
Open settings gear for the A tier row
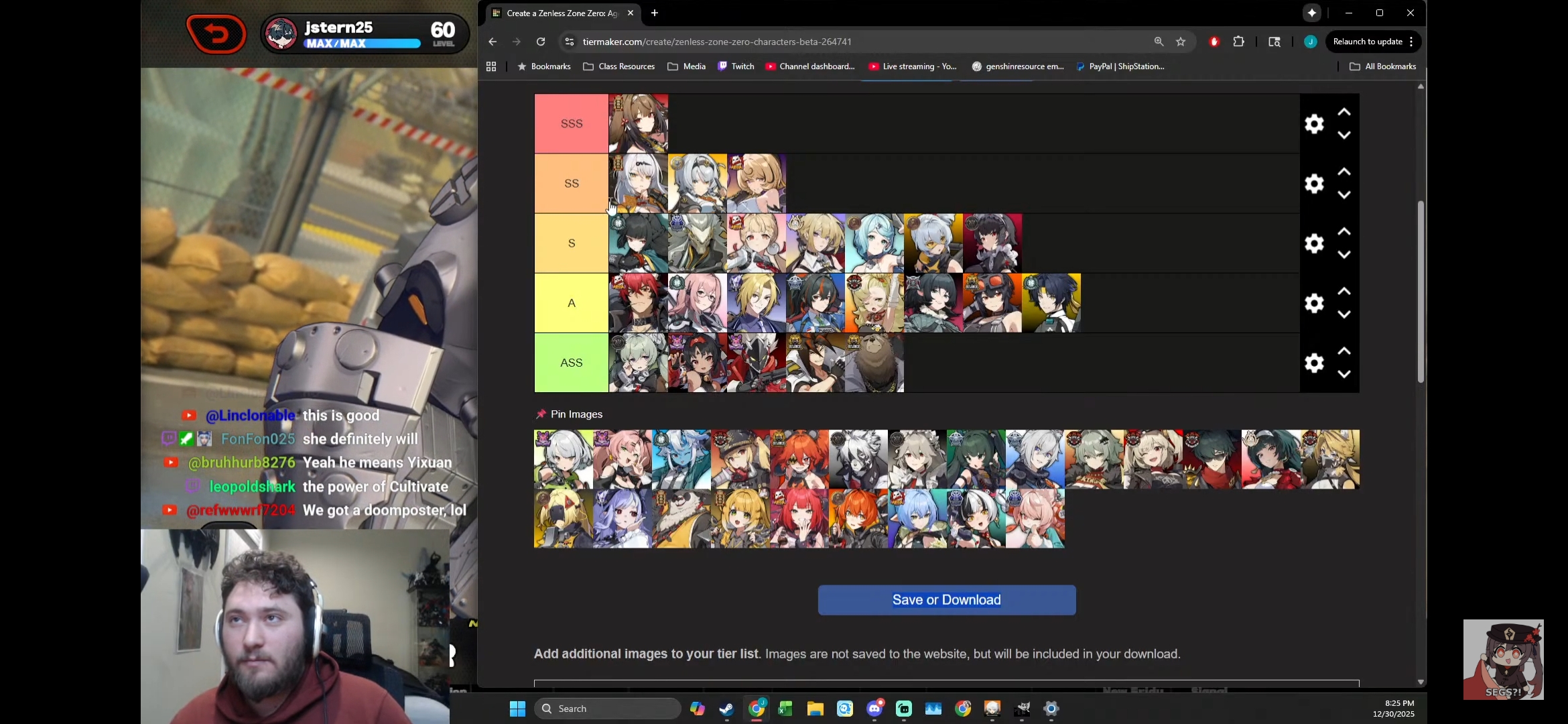coord(1314,303)
